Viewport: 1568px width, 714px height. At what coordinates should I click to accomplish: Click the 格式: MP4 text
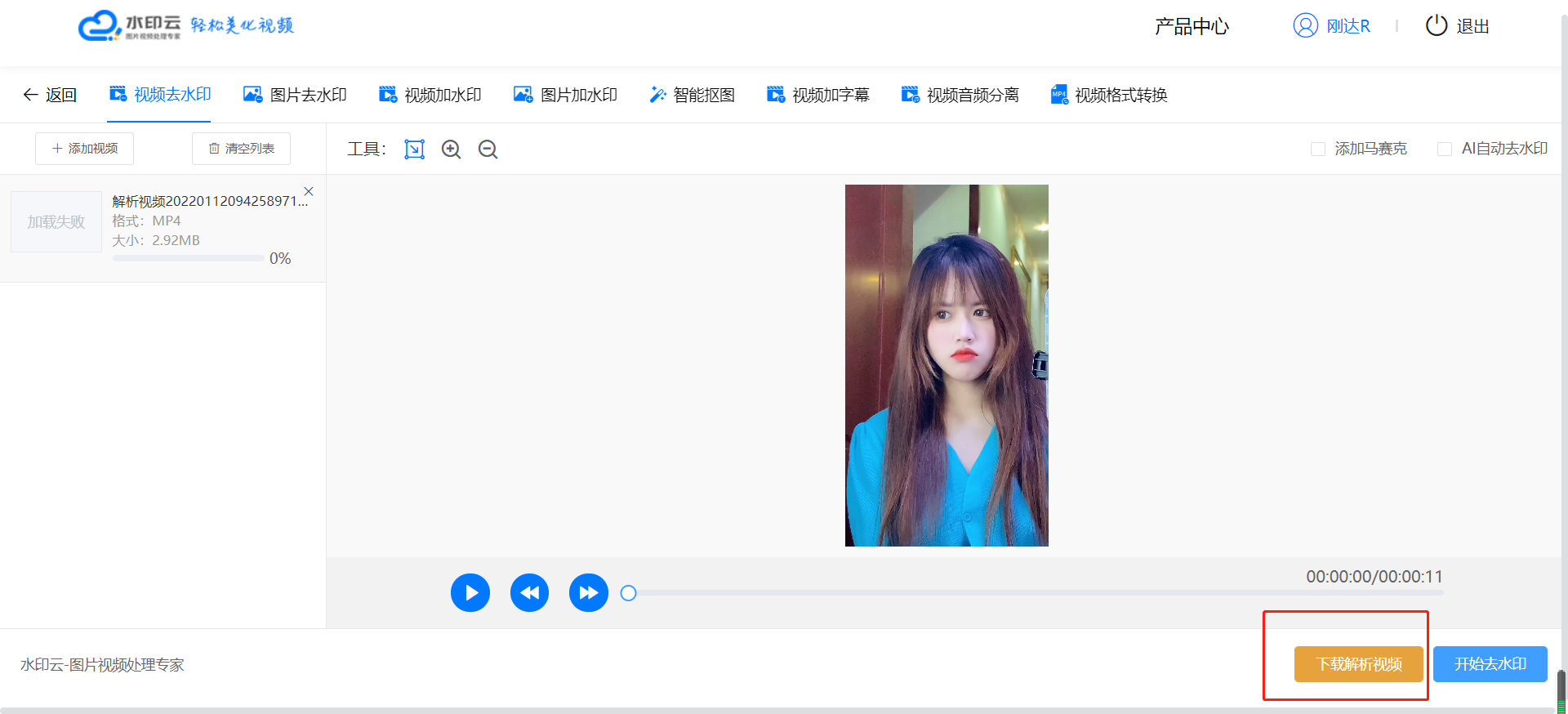146,221
